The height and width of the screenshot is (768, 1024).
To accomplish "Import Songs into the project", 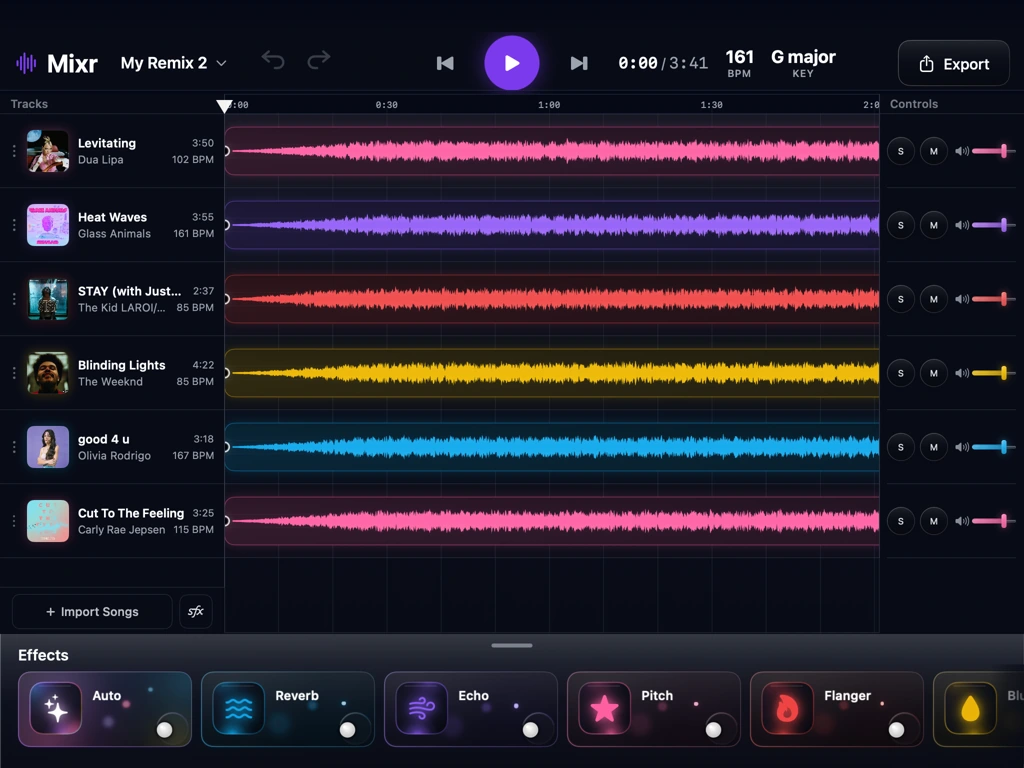I will [92, 611].
